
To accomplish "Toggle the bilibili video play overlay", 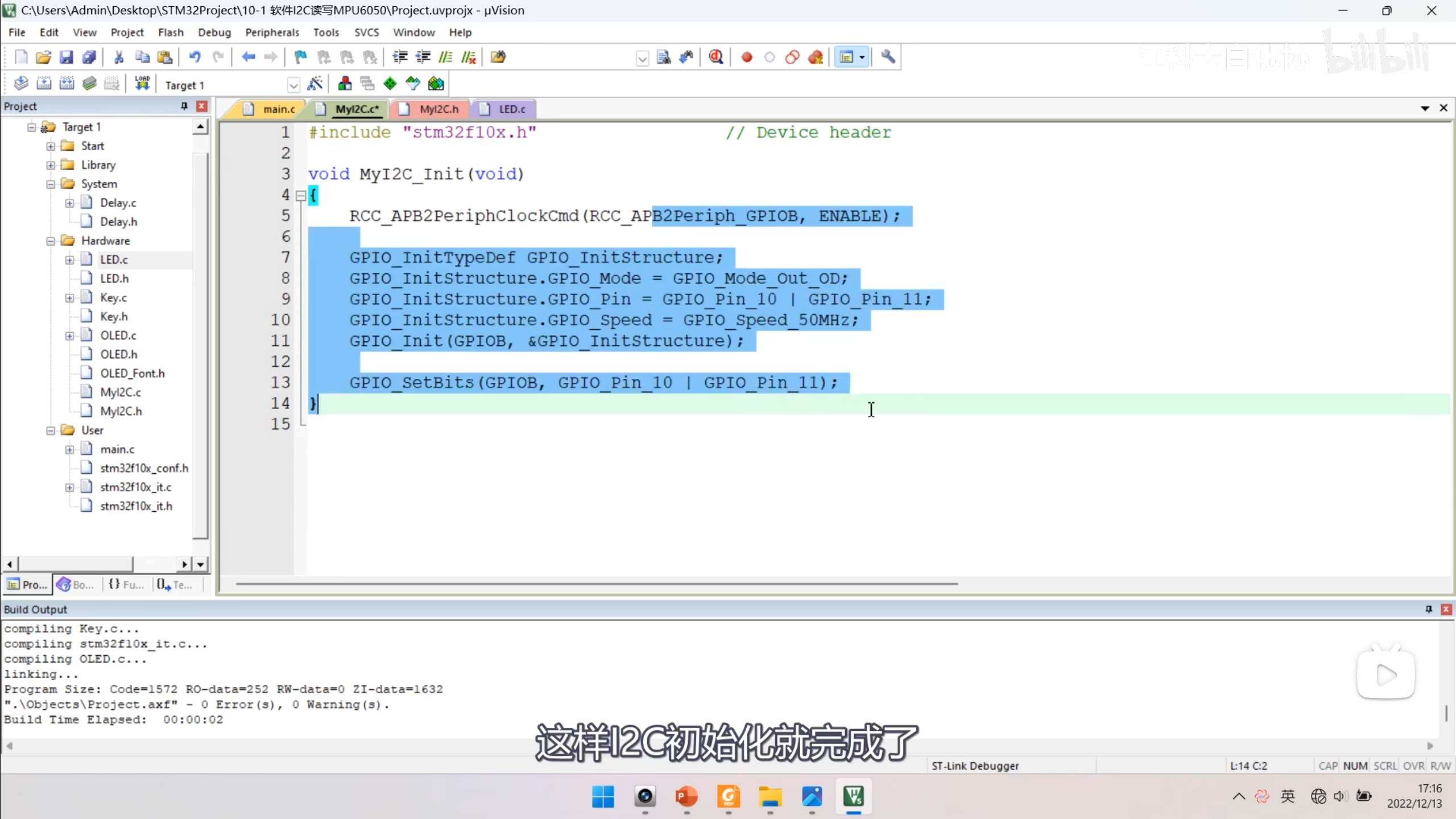I will (x=1386, y=675).
